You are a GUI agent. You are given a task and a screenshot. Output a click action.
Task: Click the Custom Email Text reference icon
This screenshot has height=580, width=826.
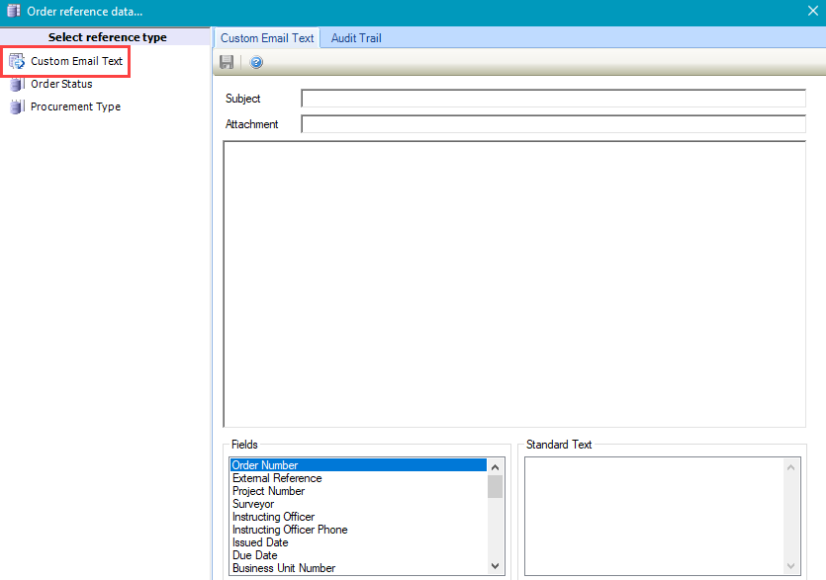17,62
